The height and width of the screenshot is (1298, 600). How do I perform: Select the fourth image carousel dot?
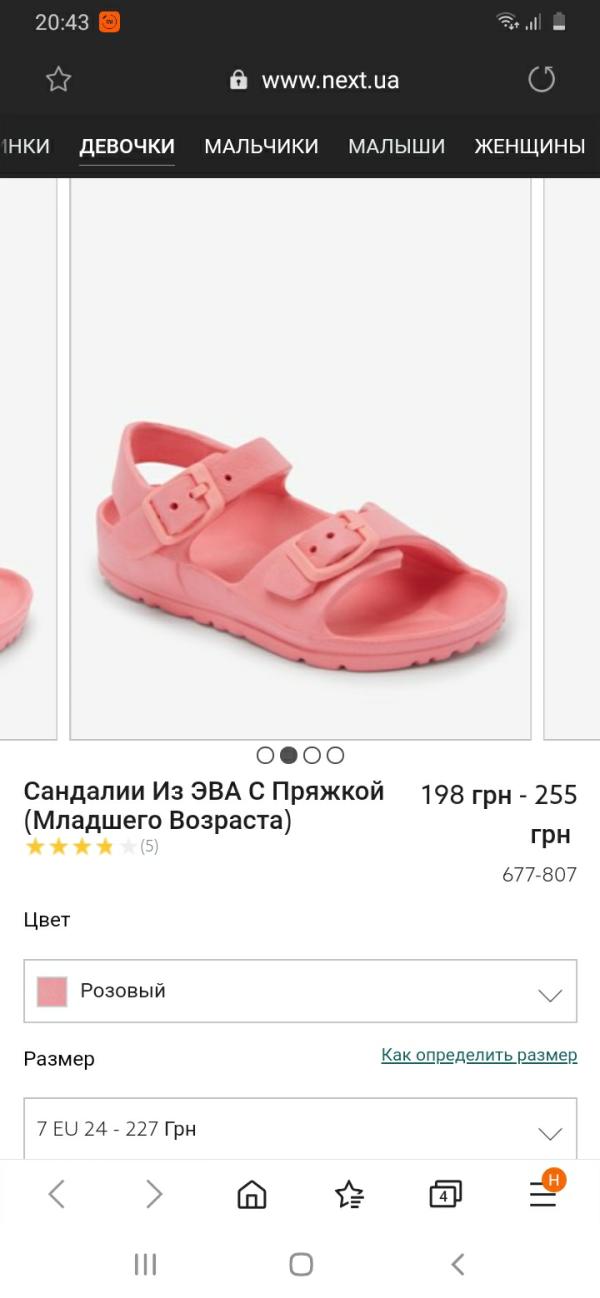(335, 755)
